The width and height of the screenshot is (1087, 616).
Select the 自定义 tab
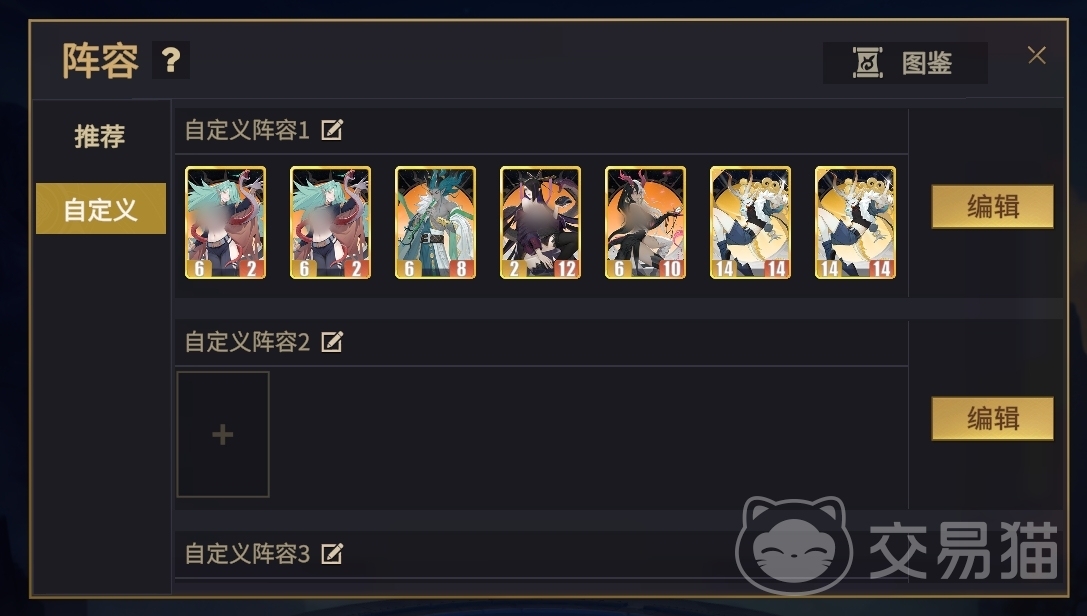coord(101,209)
